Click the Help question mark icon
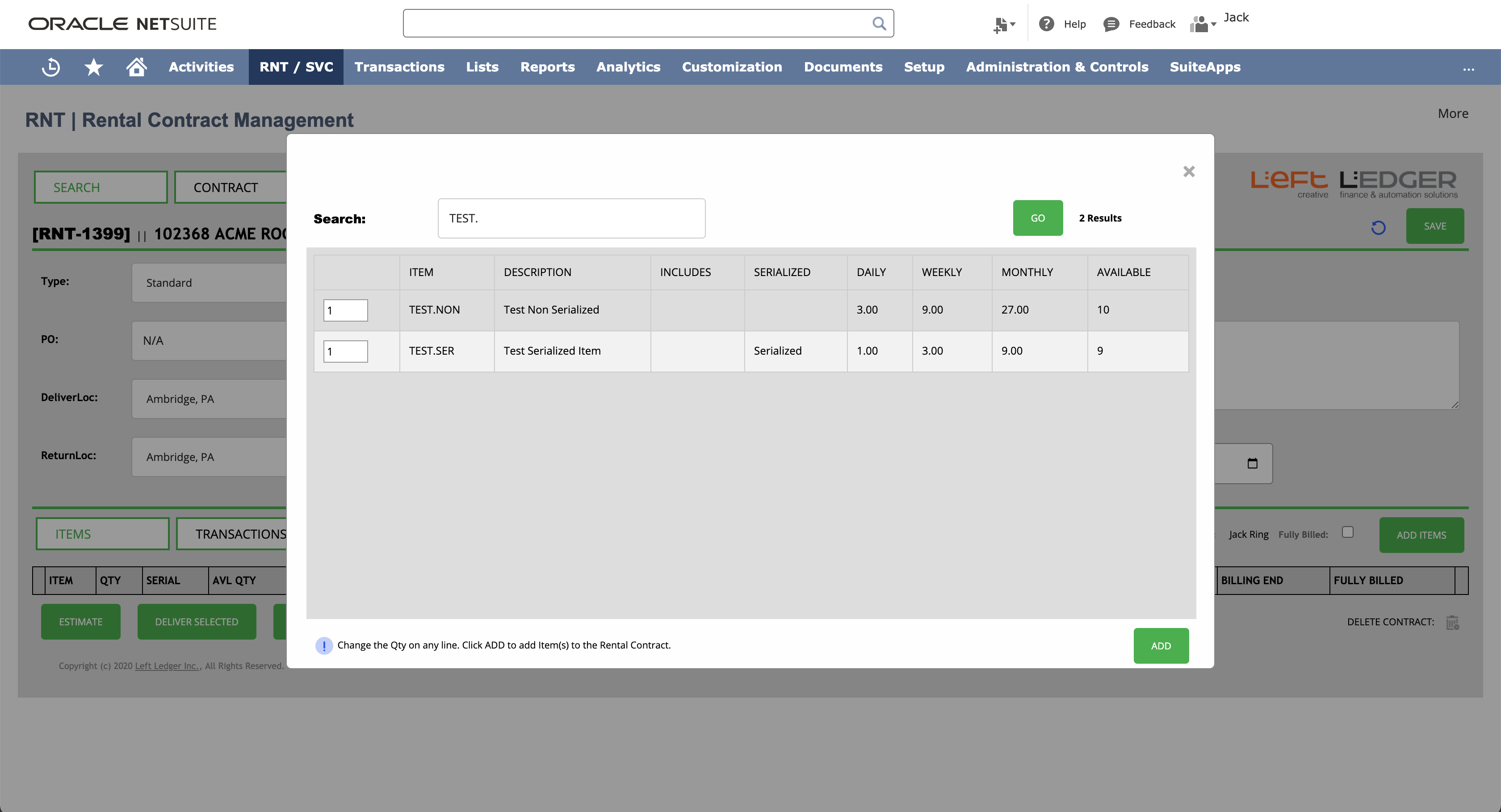Viewport: 1501px width, 812px height. (x=1047, y=24)
